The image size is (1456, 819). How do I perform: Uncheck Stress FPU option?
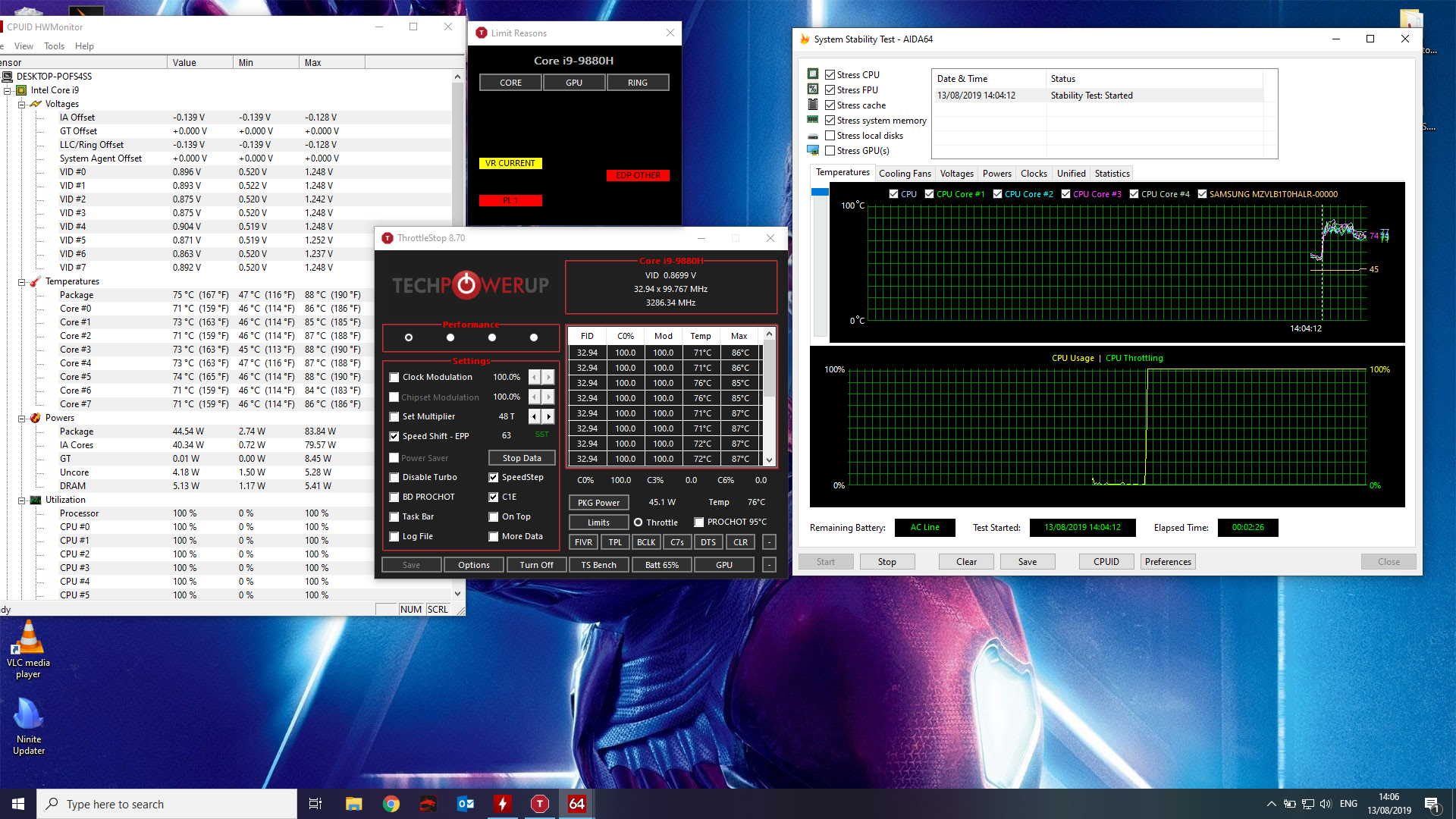click(830, 89)
